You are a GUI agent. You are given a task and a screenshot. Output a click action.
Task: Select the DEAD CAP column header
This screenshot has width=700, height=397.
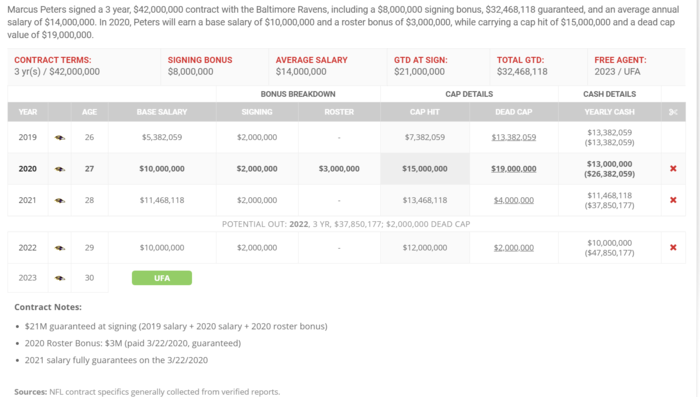[x=513, y=112]
